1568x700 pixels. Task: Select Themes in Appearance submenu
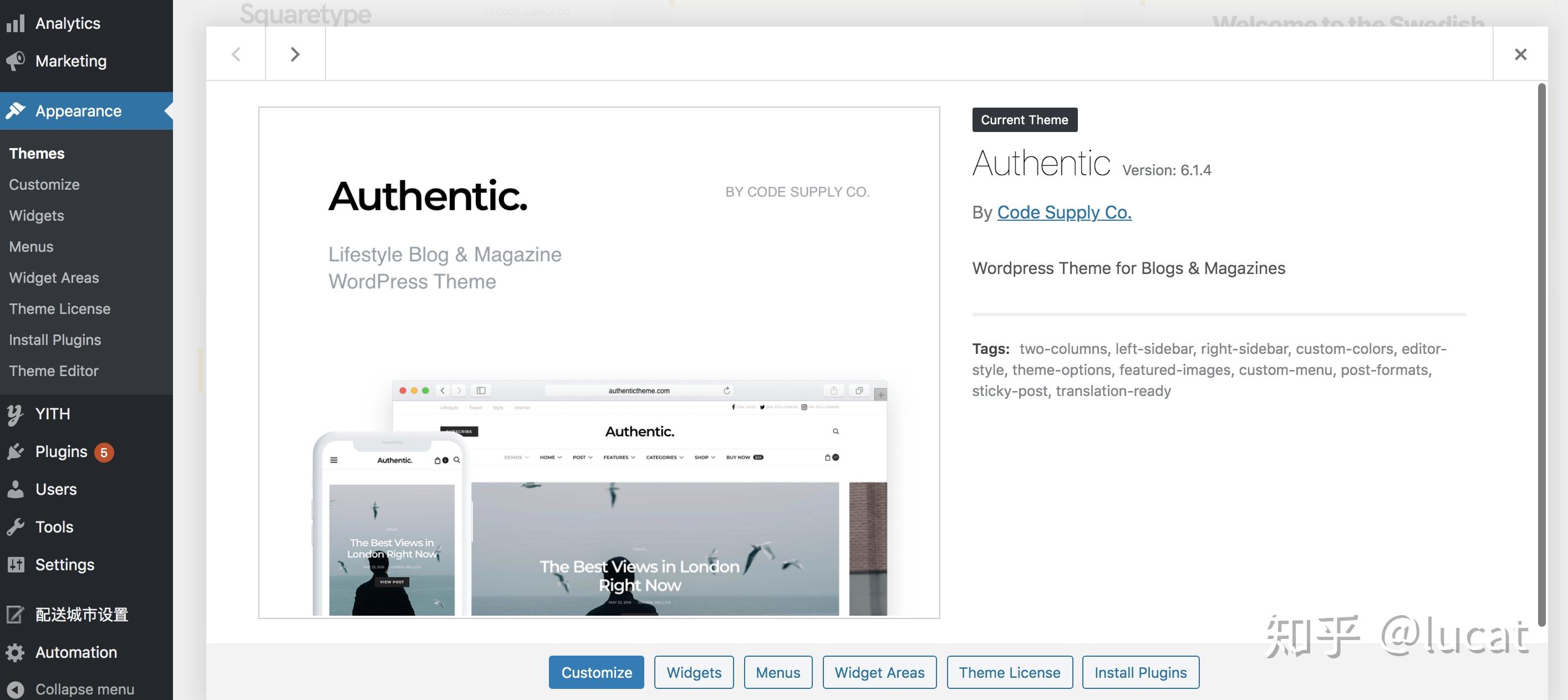click(37, 154)
